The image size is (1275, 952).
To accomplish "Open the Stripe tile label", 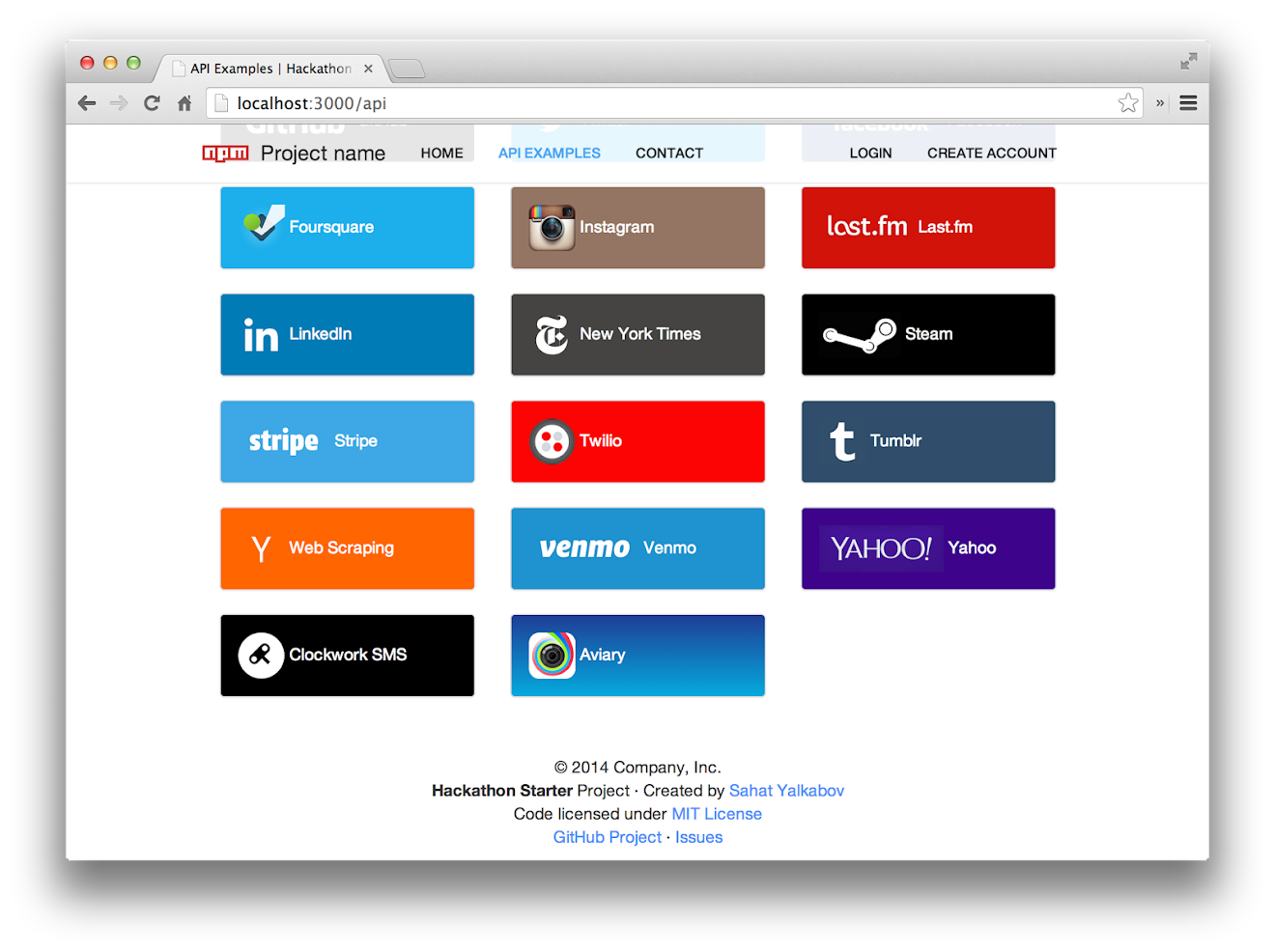I will (355, 441).
